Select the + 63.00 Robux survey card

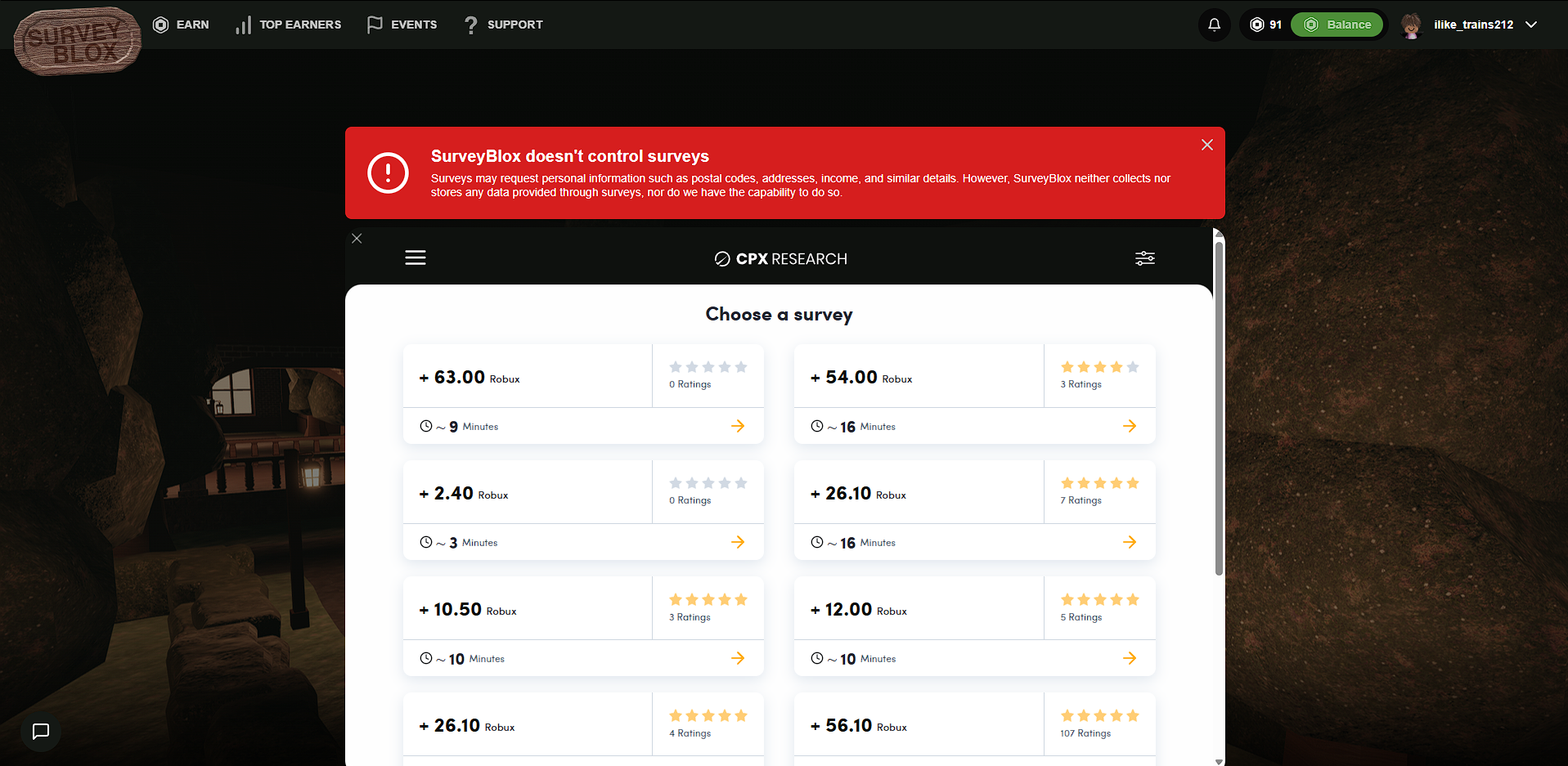click(x=583, y=394)
